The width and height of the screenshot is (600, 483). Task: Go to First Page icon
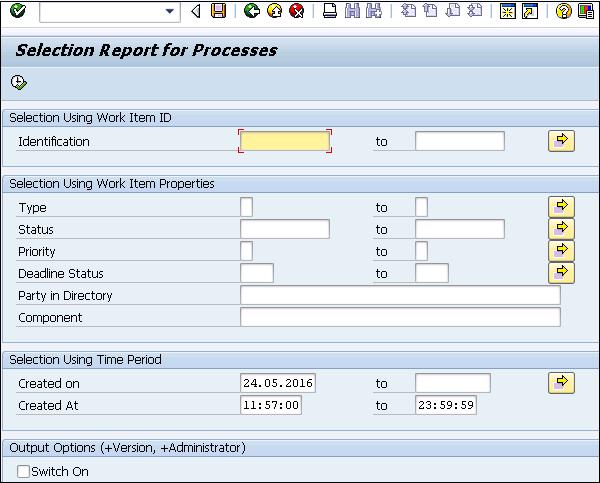(x=408, y=11)
